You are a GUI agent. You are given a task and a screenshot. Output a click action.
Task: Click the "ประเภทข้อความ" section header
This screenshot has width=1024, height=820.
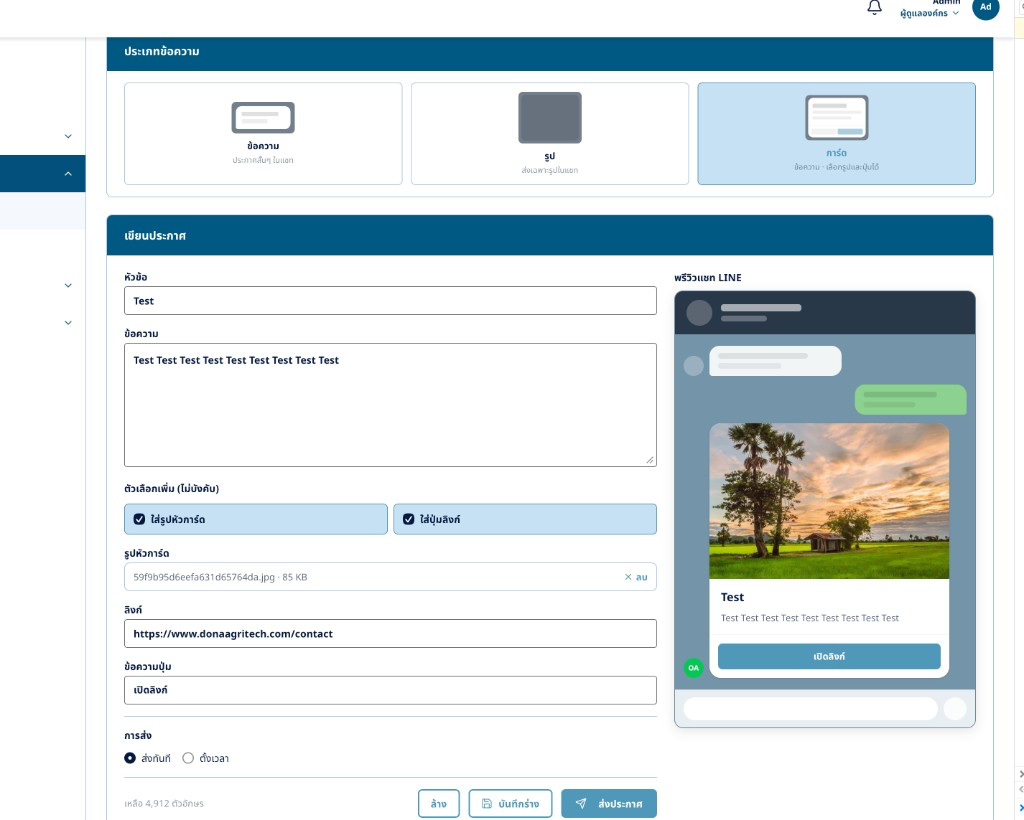pyautogui.click(x=162, y=51)
